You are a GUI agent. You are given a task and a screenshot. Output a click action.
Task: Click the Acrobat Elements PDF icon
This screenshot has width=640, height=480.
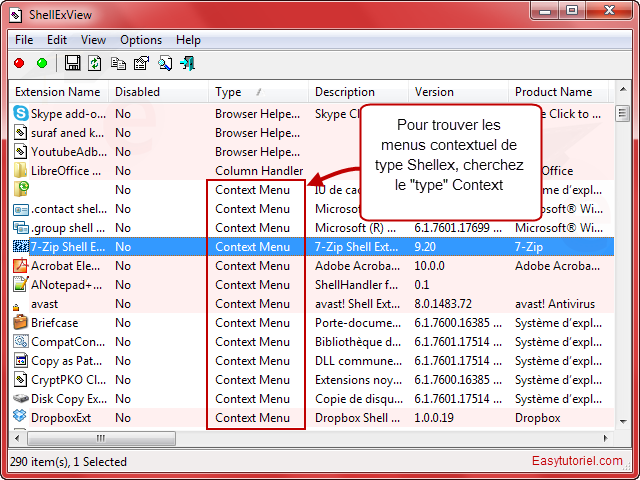[x=20, y=266]
